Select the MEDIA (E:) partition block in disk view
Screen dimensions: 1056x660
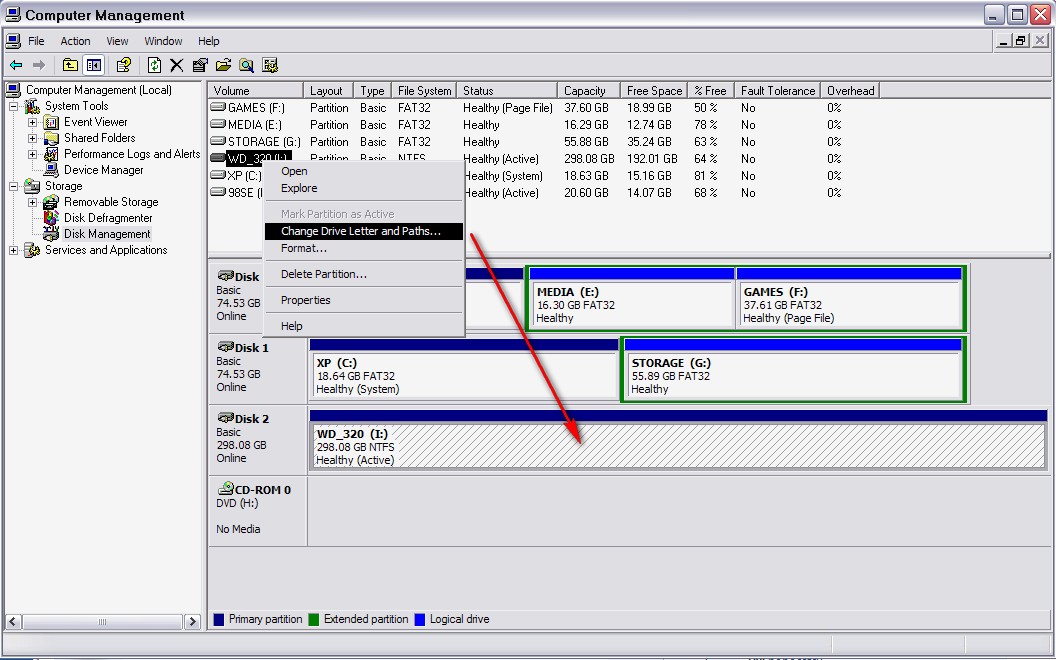631,298
